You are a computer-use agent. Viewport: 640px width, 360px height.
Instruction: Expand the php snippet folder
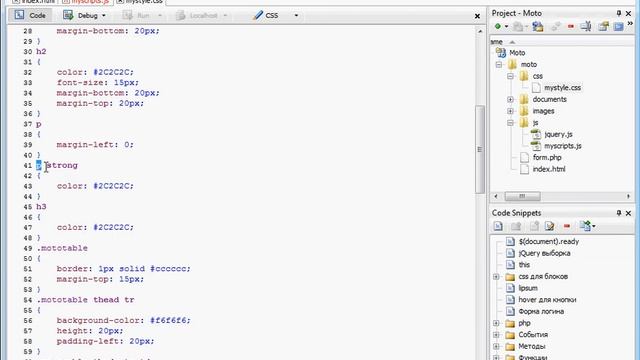tap(496, 323)
